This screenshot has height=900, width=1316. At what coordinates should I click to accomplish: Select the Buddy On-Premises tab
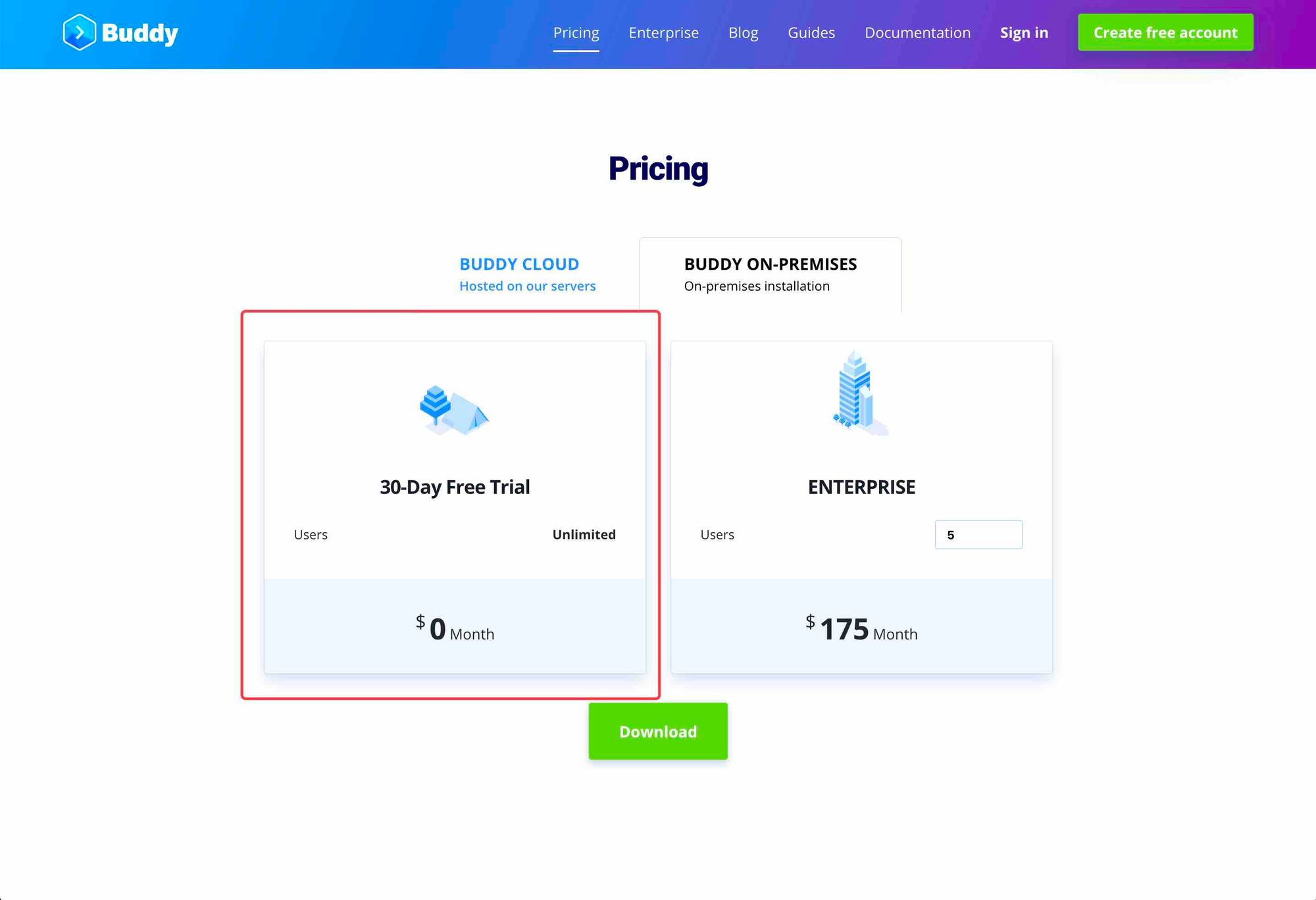770,274
